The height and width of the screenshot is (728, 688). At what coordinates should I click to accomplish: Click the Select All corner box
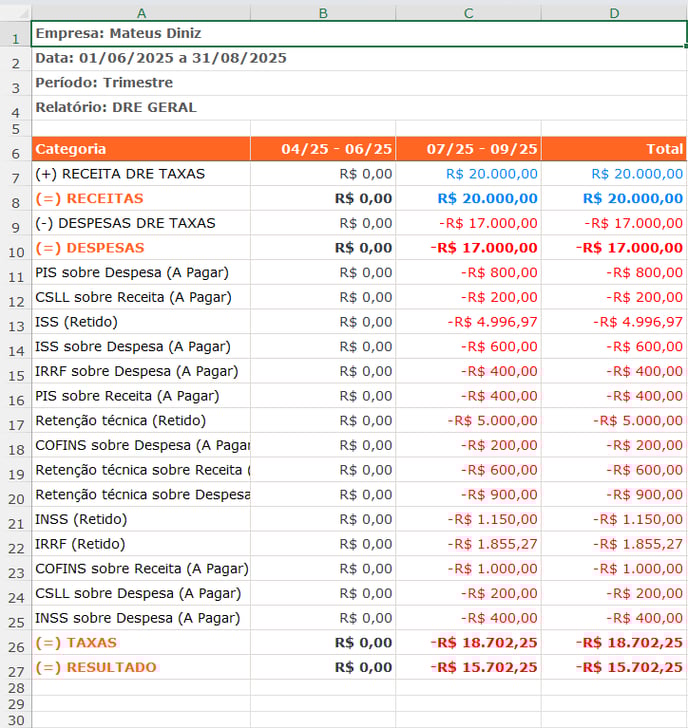(15, 13)
